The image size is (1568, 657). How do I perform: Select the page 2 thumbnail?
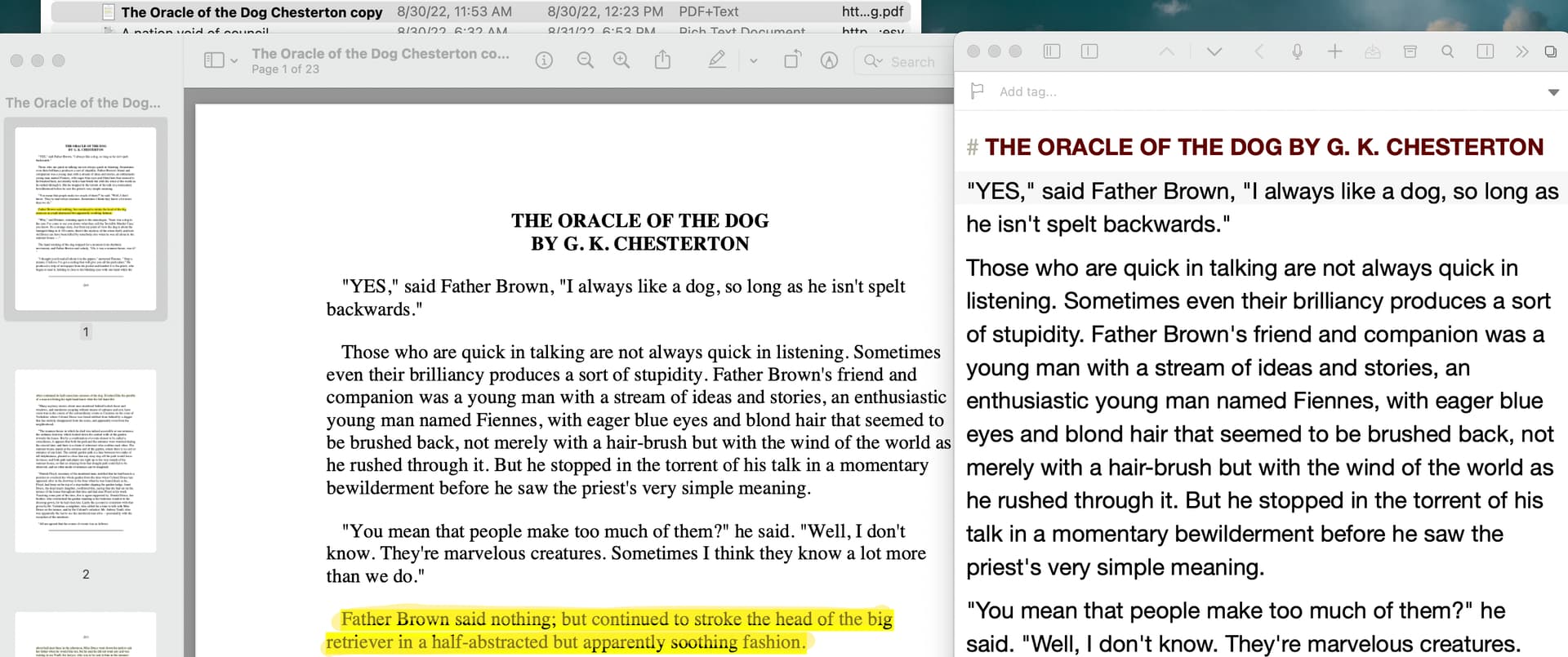click(86, 461)
